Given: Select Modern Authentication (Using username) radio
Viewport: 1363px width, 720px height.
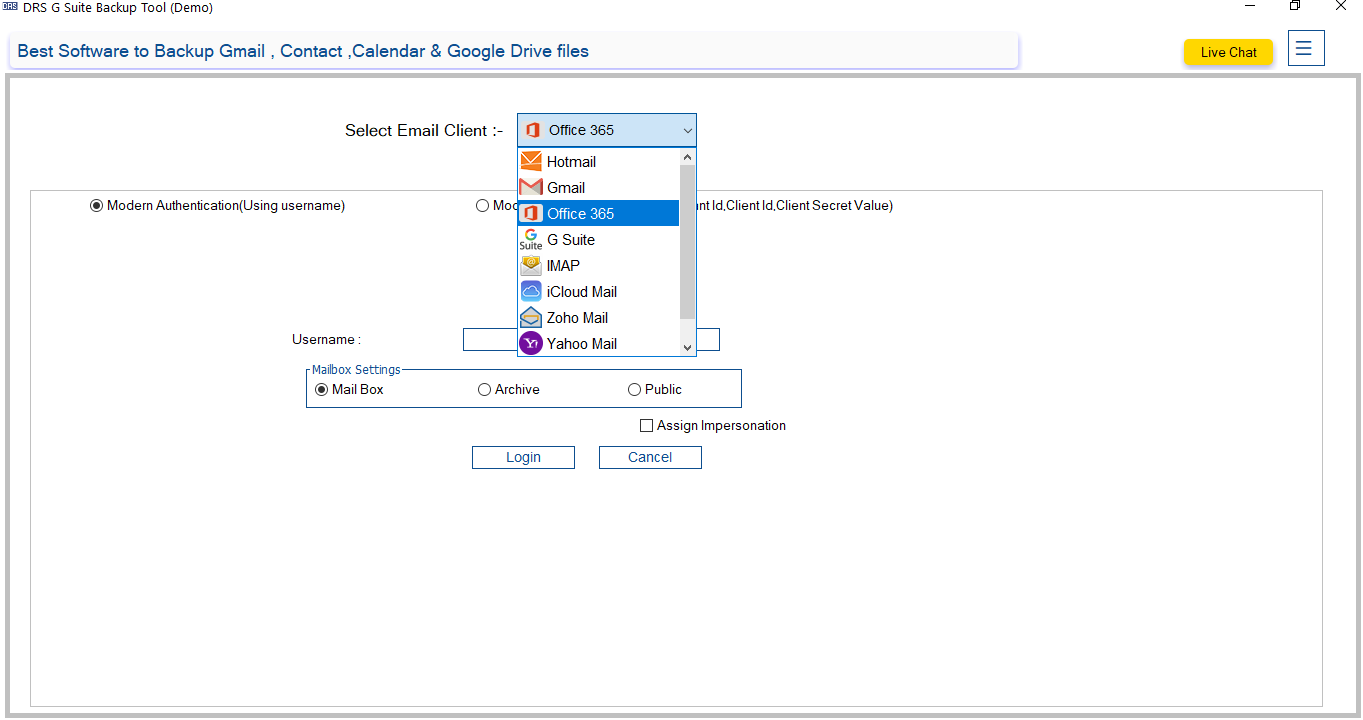Looking at the screenshot, I should pos(97,206).
